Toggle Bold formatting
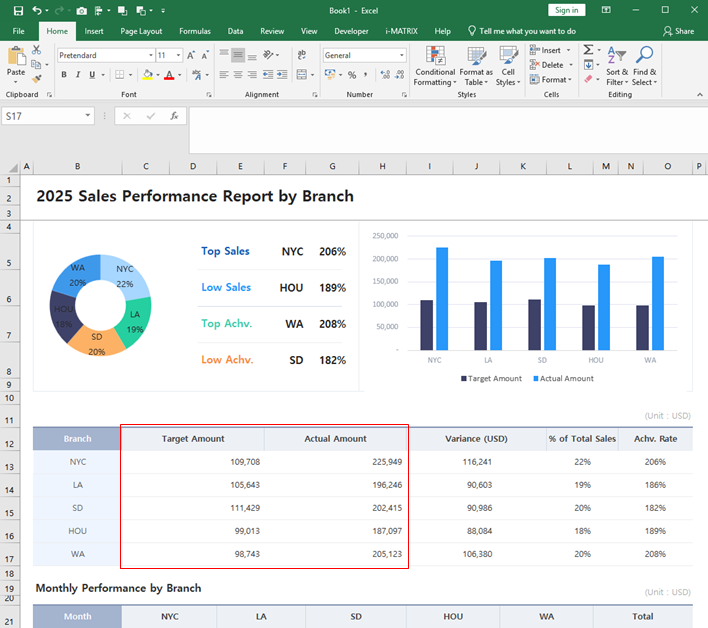 pos(64,75)
